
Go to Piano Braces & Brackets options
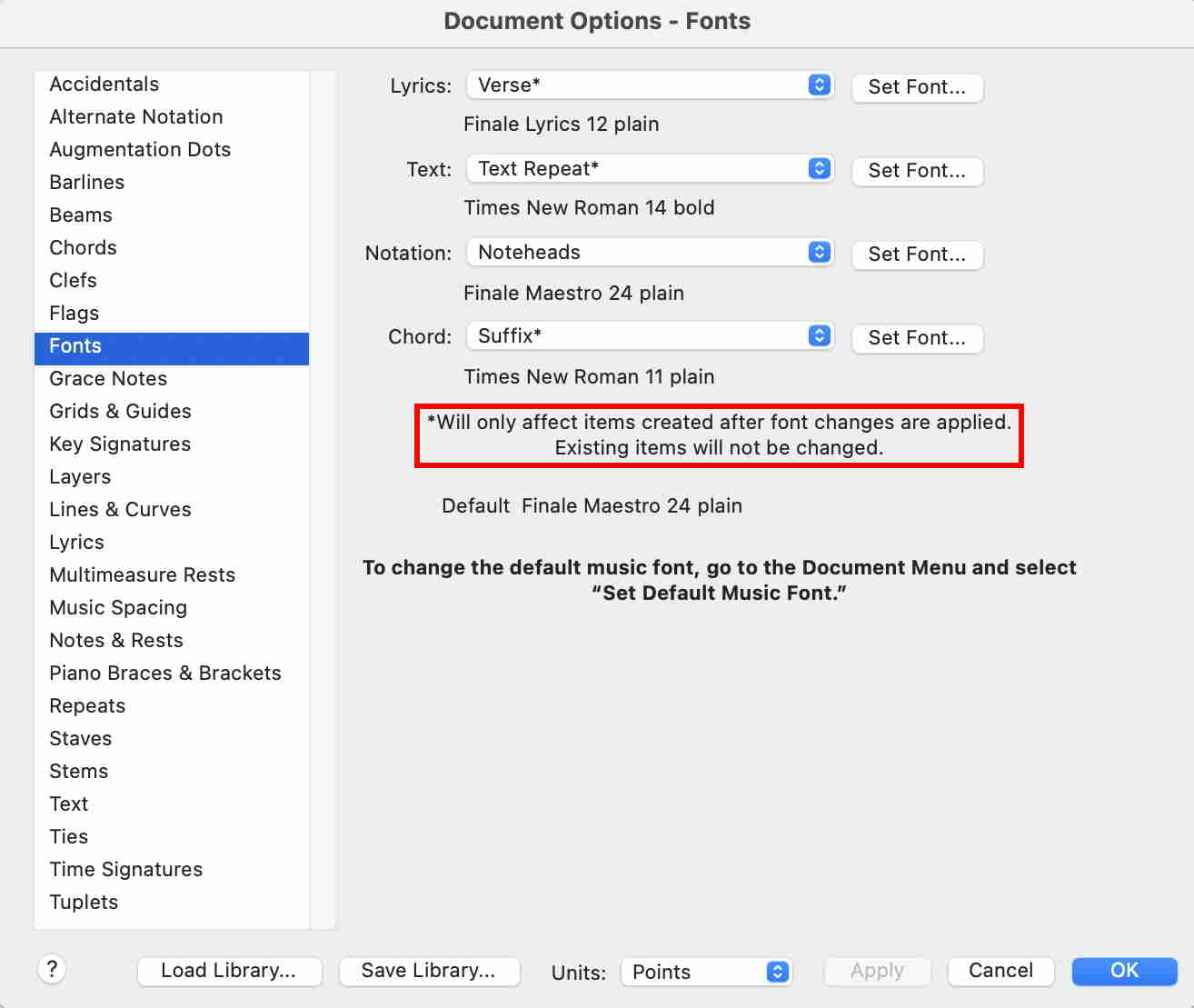tap(165, 674)
